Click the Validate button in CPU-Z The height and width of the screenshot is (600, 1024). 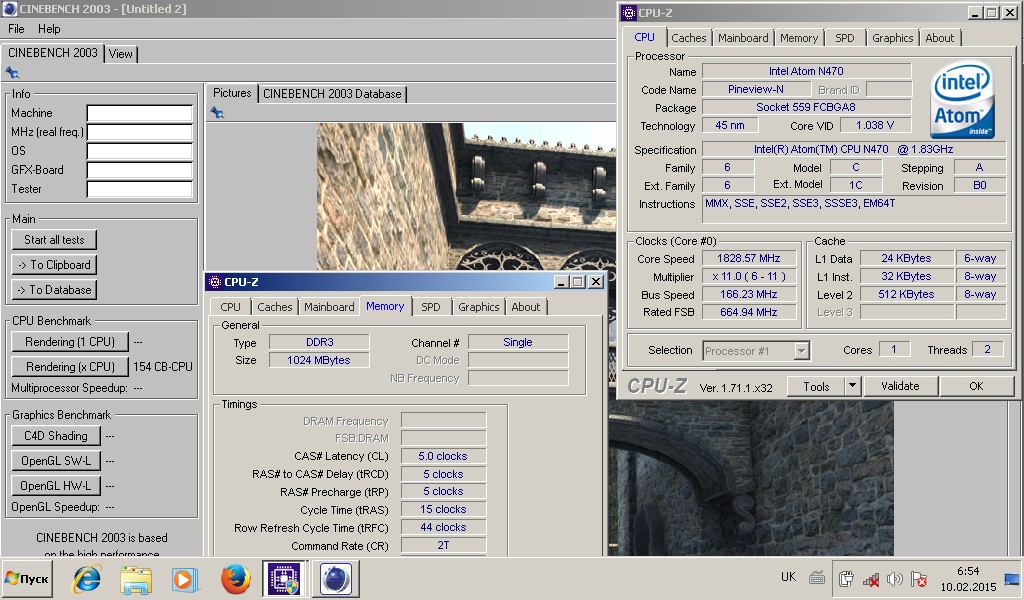coord(900,386)
